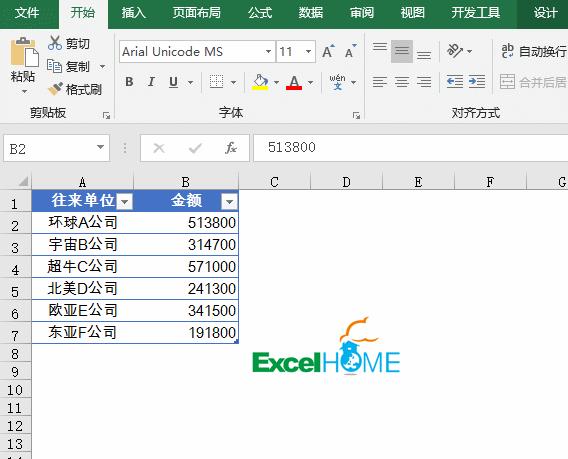Open the 文件 tab
568x459 pixels.
(x=27, y=13)
